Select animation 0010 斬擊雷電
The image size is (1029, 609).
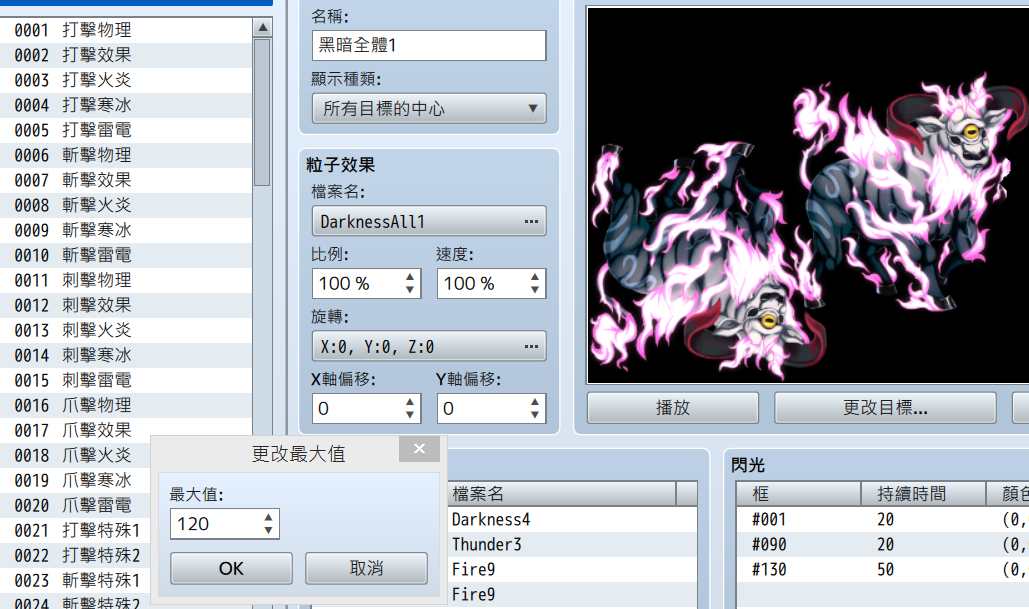pos(126,255)
